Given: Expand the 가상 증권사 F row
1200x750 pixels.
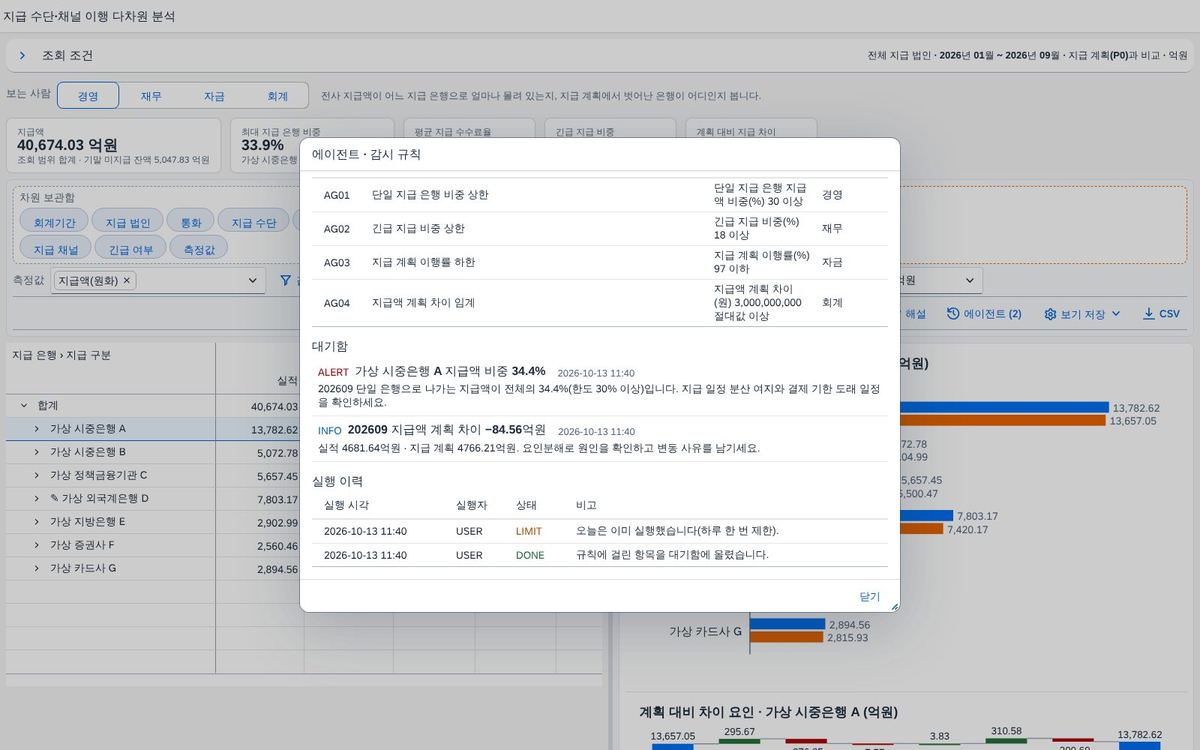Looking at the screenshot, I should pyautogui.click(x=37, y=545).
